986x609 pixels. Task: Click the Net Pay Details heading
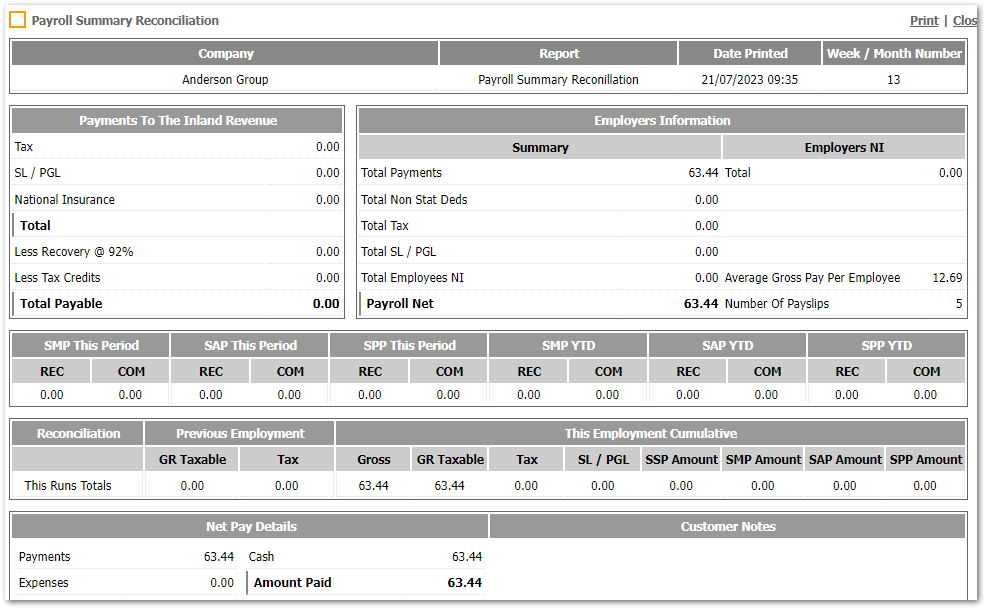[x=250, y=527]
